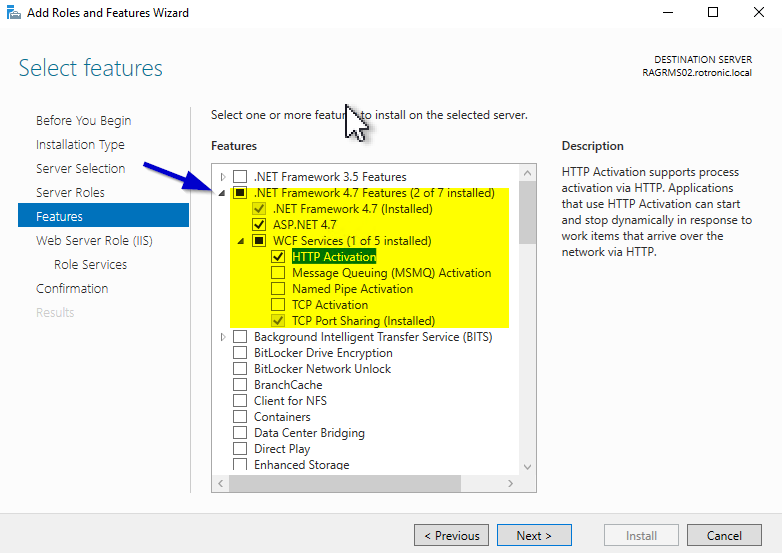The width and height of the screenshot is (782, 553).
Task: Jump to the Confirmation step
Action: pos(72,288)
